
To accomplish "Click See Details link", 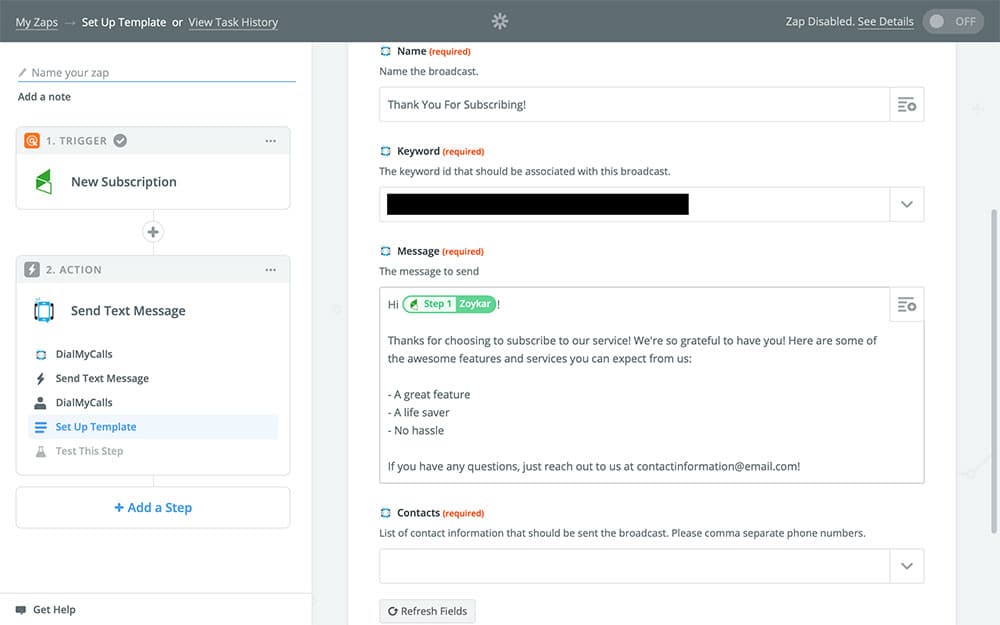I will tap(885, 22).
